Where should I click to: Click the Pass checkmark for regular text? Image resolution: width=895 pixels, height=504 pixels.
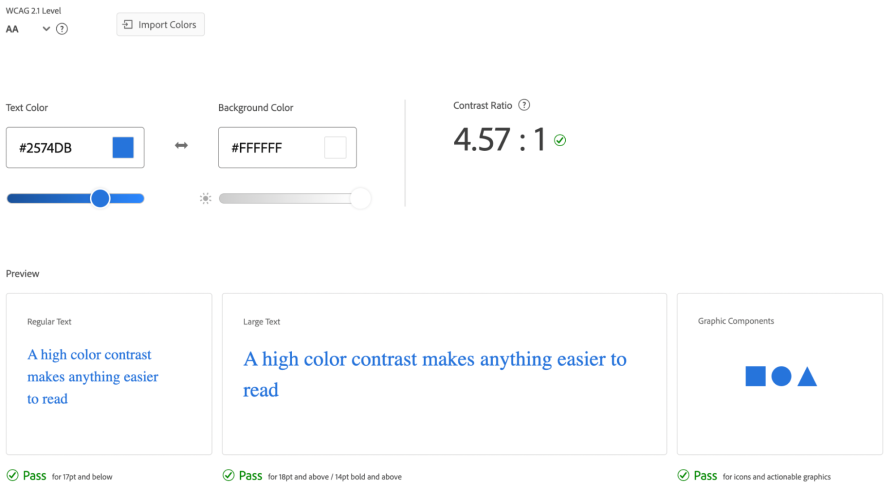click(x=13, y=475)
